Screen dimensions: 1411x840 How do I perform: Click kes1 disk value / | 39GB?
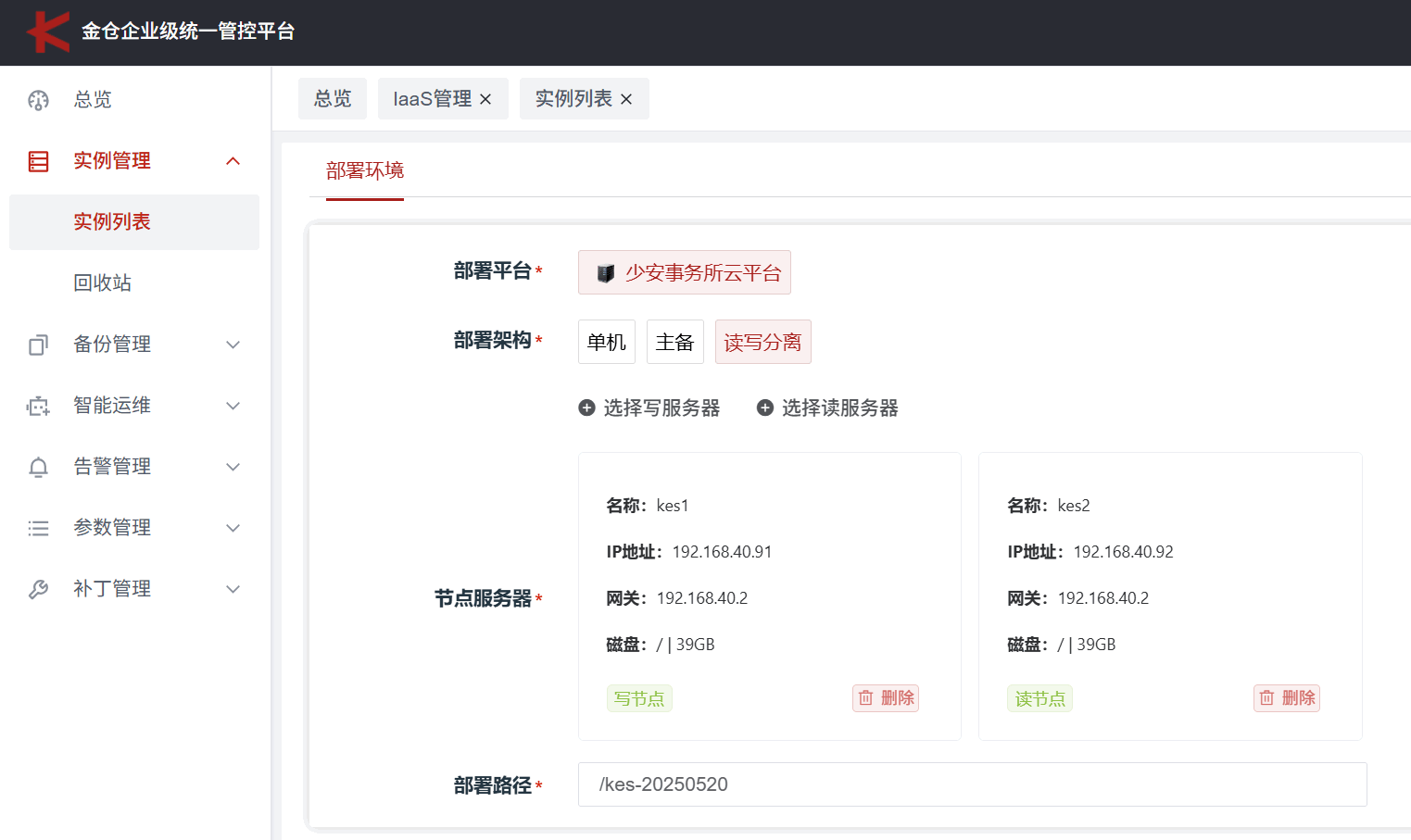tap(686, 645)
